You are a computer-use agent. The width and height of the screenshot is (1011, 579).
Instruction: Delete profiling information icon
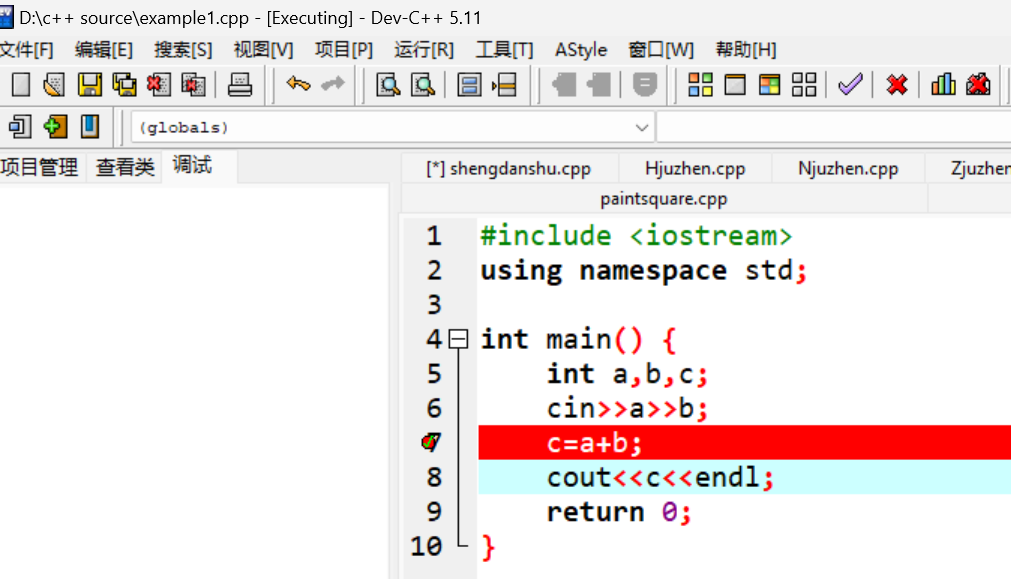[x=978, y=84]
